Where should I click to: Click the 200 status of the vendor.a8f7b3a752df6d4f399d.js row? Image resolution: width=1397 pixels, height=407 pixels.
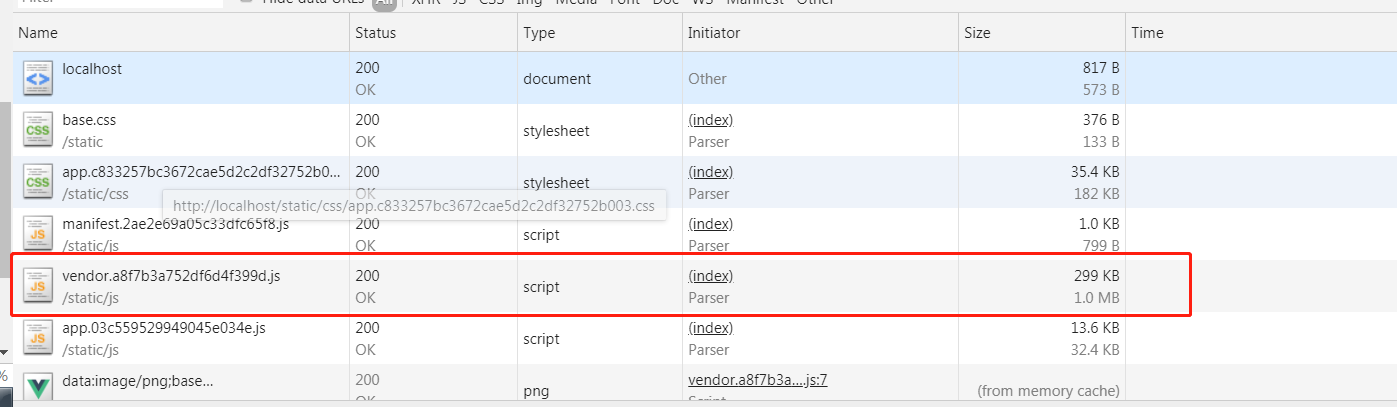coord(367,276)
